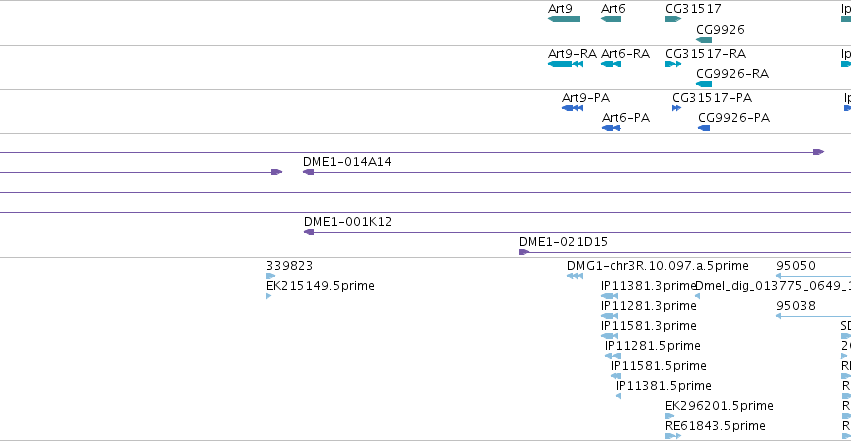
Task: Click the Dmel_dig_013775 small arrow glyph
Action: (x=697, y=296)
